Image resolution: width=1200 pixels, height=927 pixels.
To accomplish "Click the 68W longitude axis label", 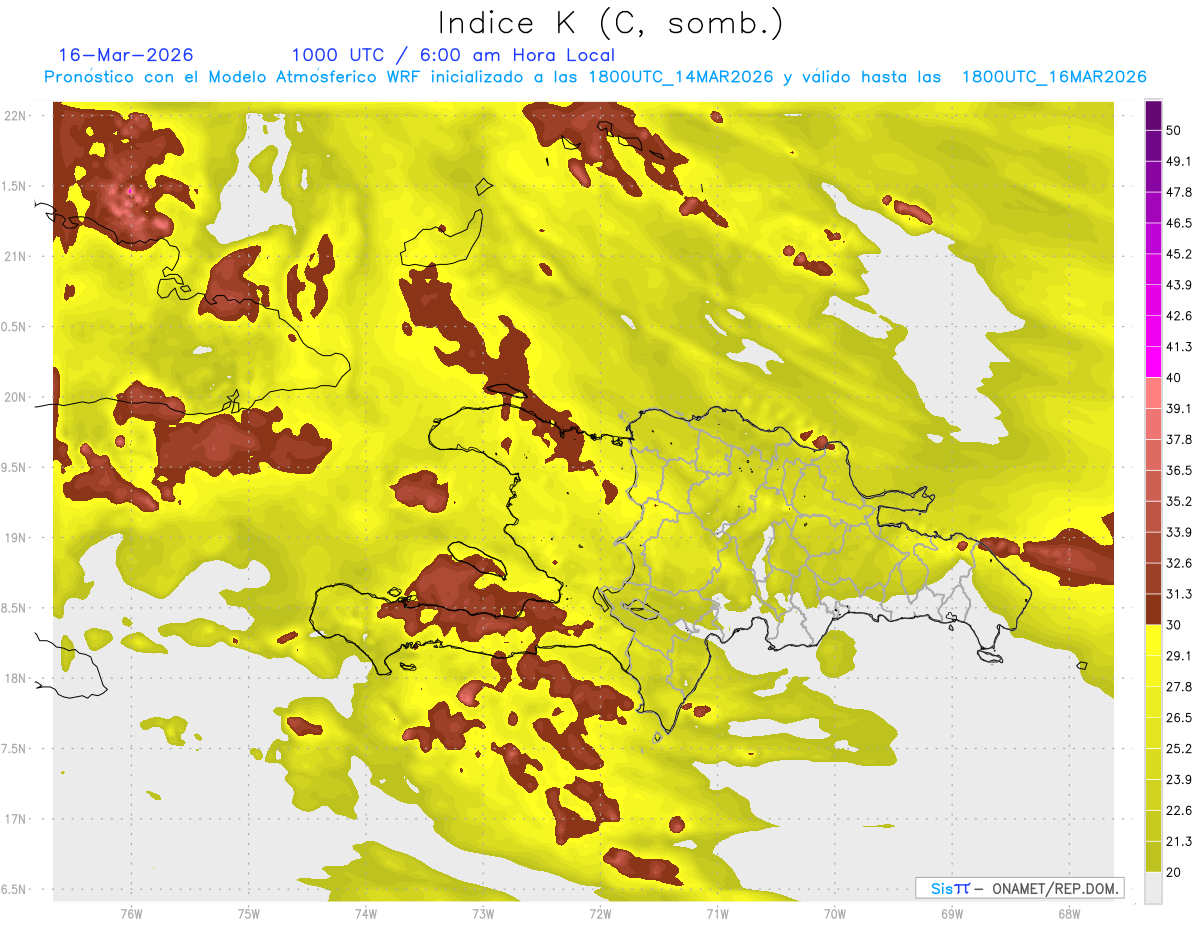I will click(x=1069, y=913).
